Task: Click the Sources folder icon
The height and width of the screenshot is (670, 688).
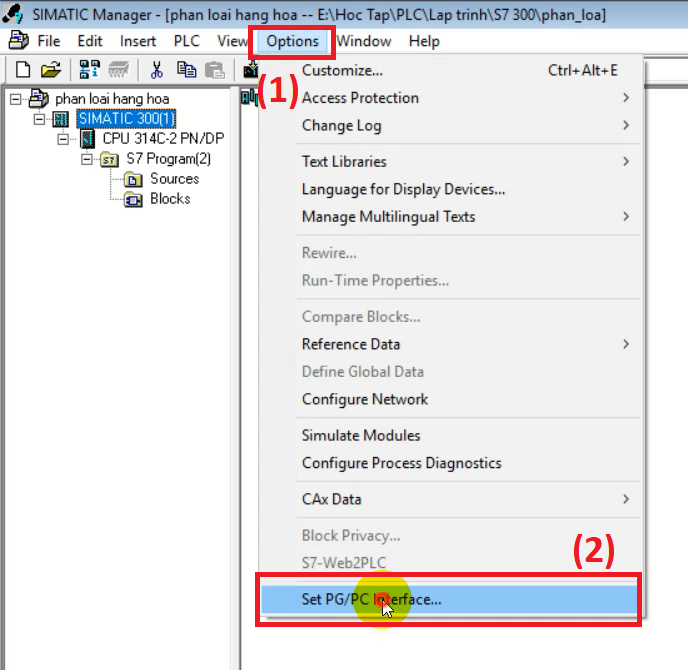Action: (133, 179)
